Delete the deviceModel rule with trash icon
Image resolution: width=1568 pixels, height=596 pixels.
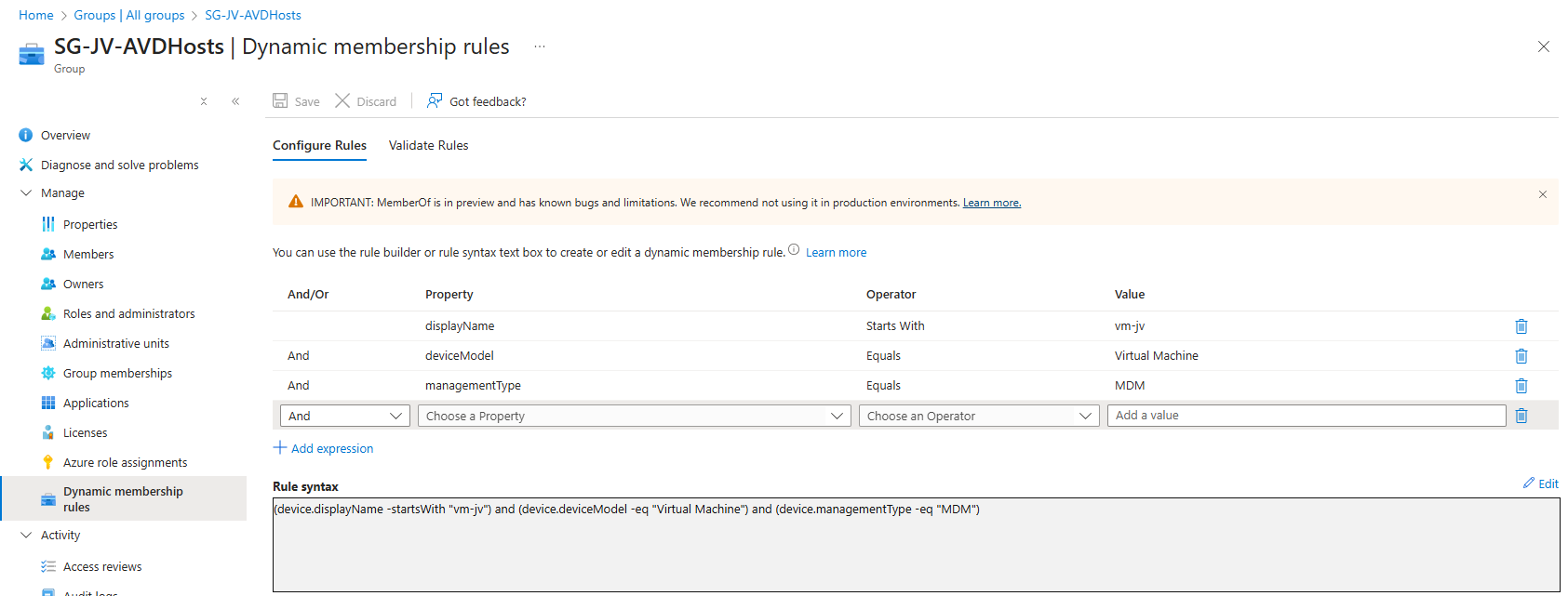coord(1521,356)
